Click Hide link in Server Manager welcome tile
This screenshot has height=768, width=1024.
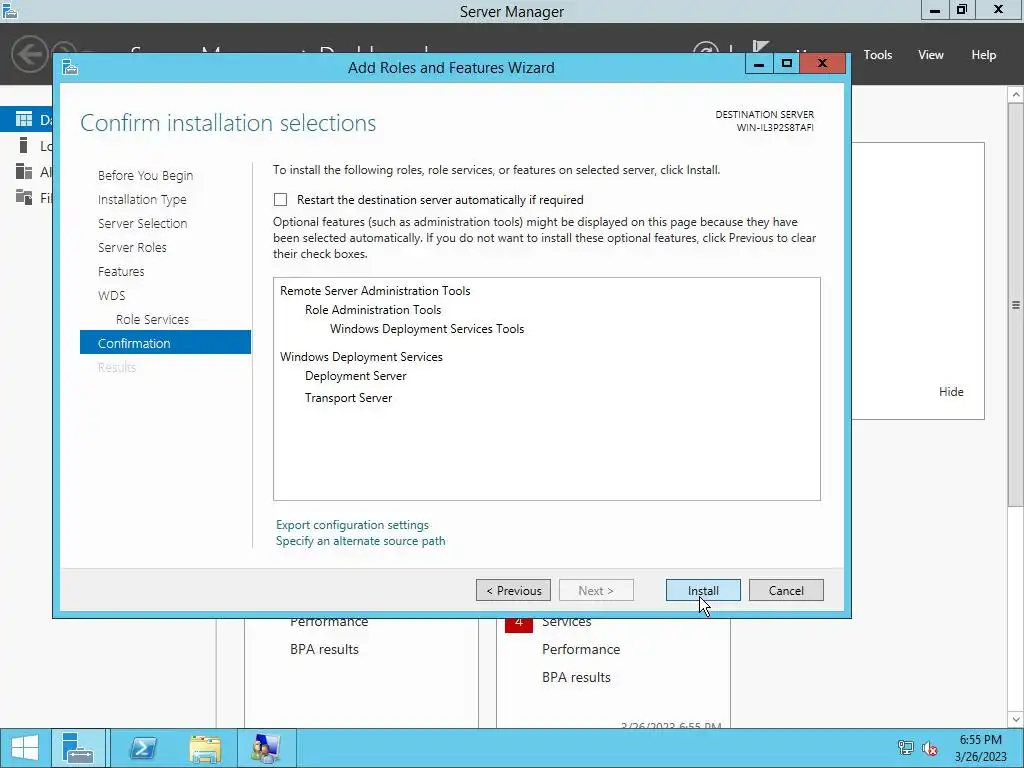click(x=951, y=392)
